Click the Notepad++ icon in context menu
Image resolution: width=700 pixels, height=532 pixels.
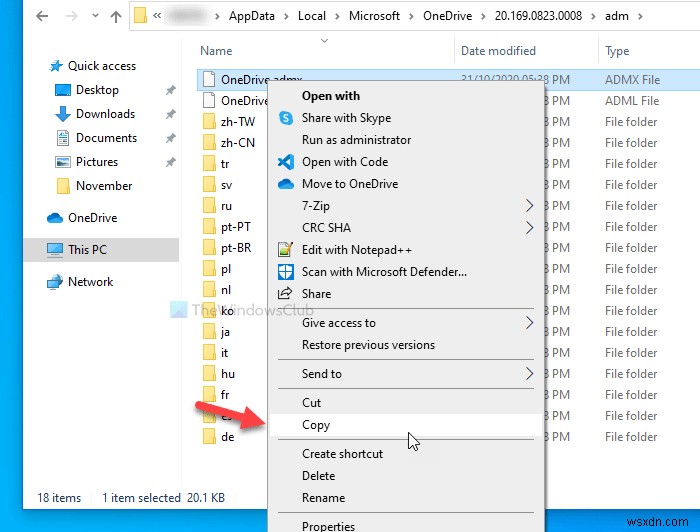(286, 250)
